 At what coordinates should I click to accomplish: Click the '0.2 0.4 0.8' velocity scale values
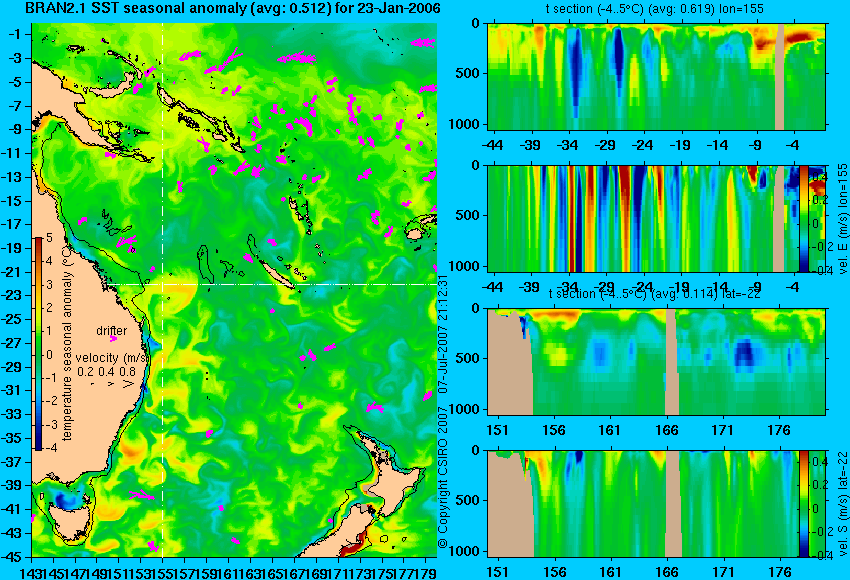pos(106,372)
